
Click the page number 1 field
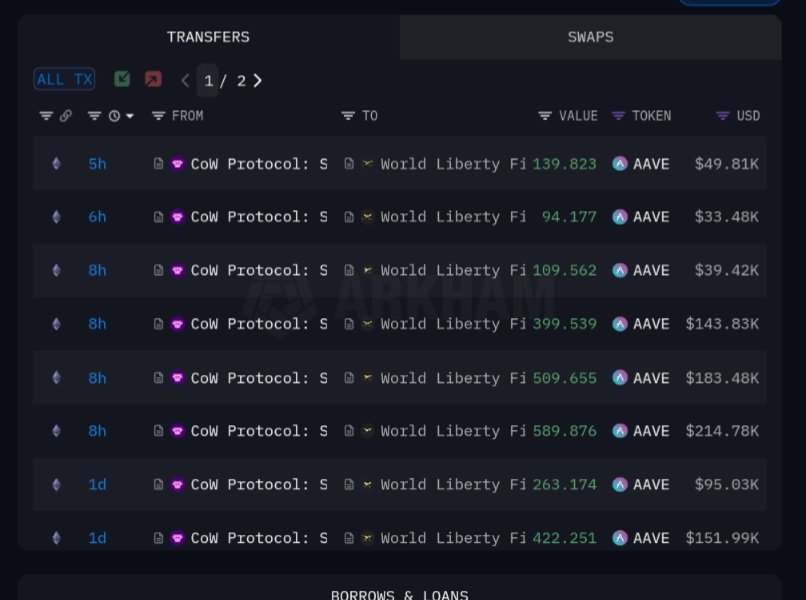pyautogui.click(x=208, y=80)
